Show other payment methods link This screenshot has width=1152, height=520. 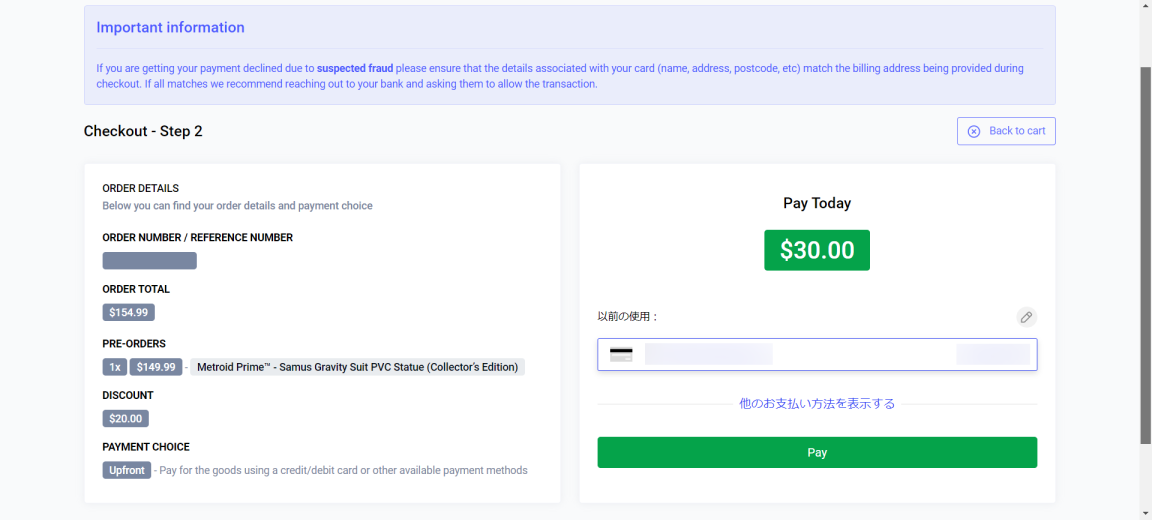coord(817,404)
